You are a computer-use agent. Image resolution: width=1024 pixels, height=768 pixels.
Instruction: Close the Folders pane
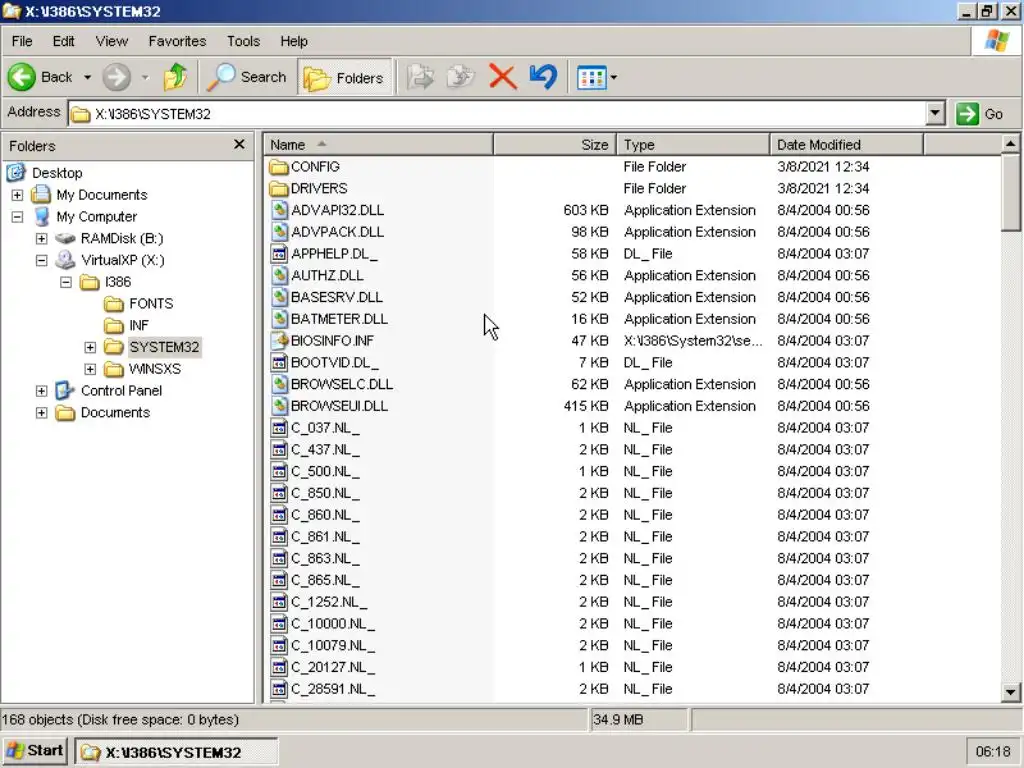coord(239,144)
